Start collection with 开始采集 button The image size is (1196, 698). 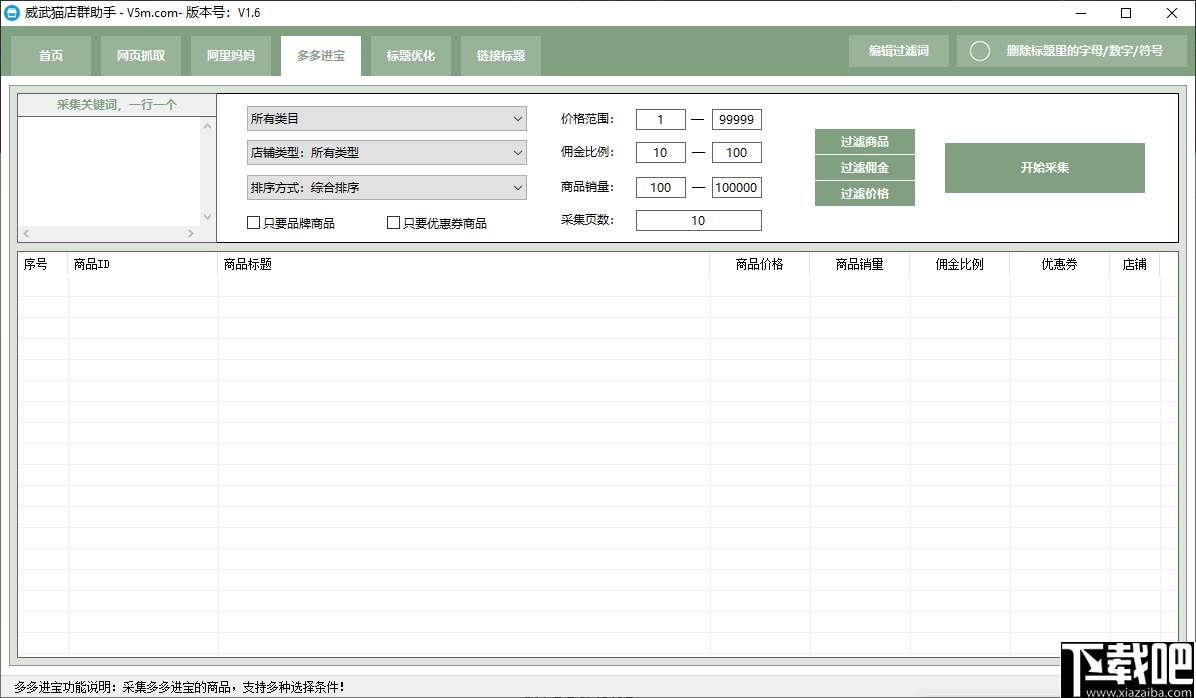pos(1045,168)
